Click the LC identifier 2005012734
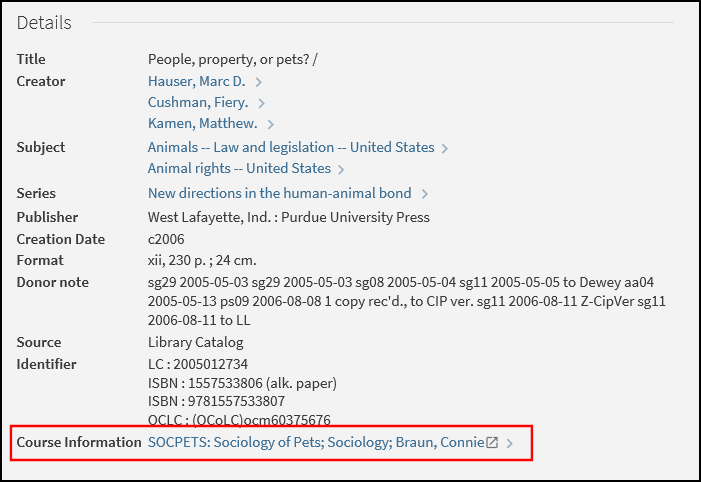 210,364
